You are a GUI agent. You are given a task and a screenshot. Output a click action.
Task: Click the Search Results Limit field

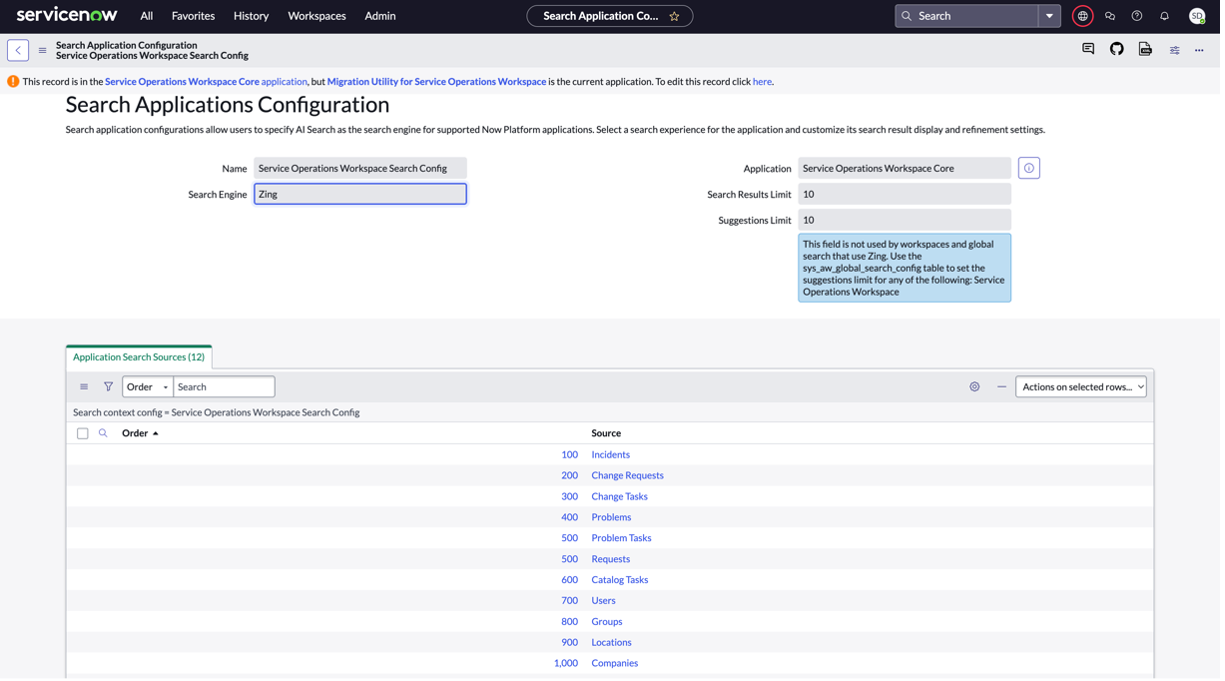tap(908, 195)
